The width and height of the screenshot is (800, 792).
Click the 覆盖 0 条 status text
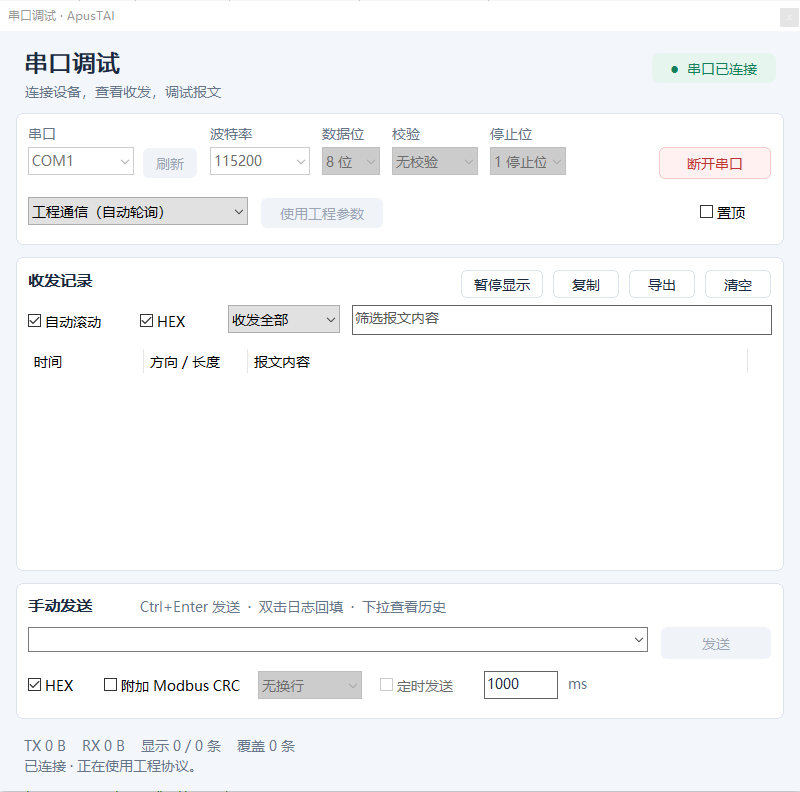click(266, 746)
